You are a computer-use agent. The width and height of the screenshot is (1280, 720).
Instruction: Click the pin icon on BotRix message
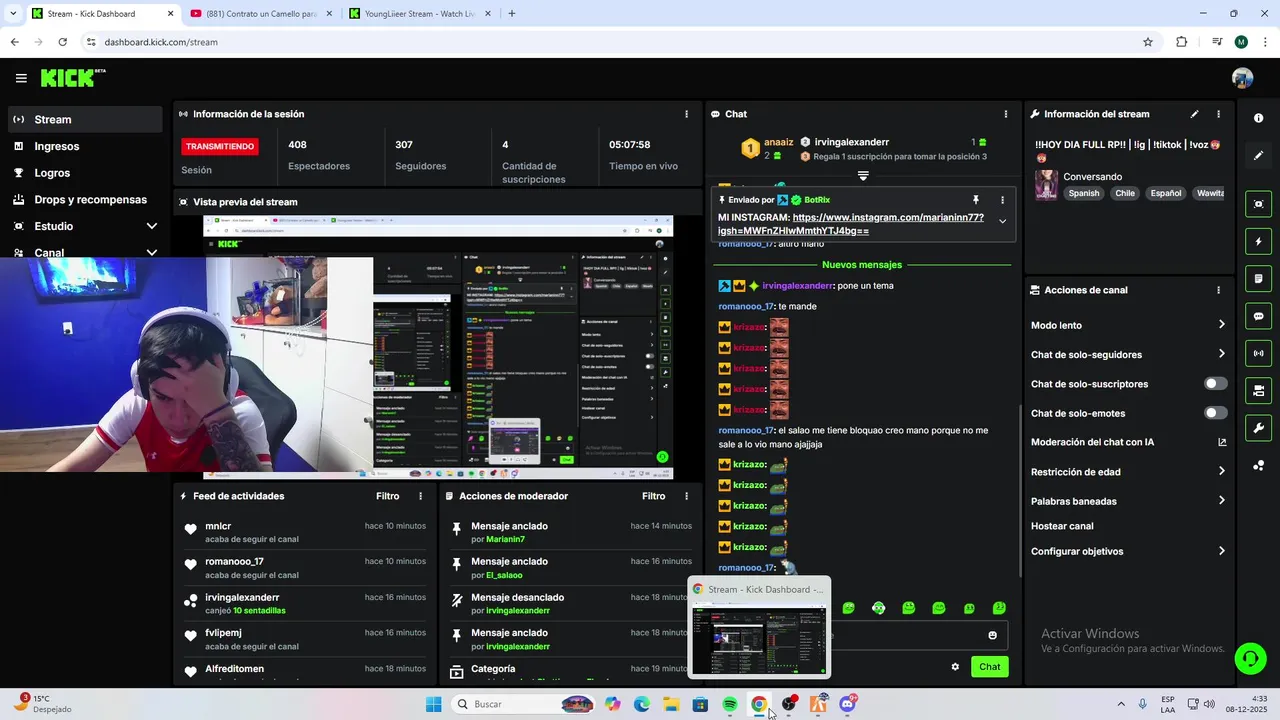point(976,200)
